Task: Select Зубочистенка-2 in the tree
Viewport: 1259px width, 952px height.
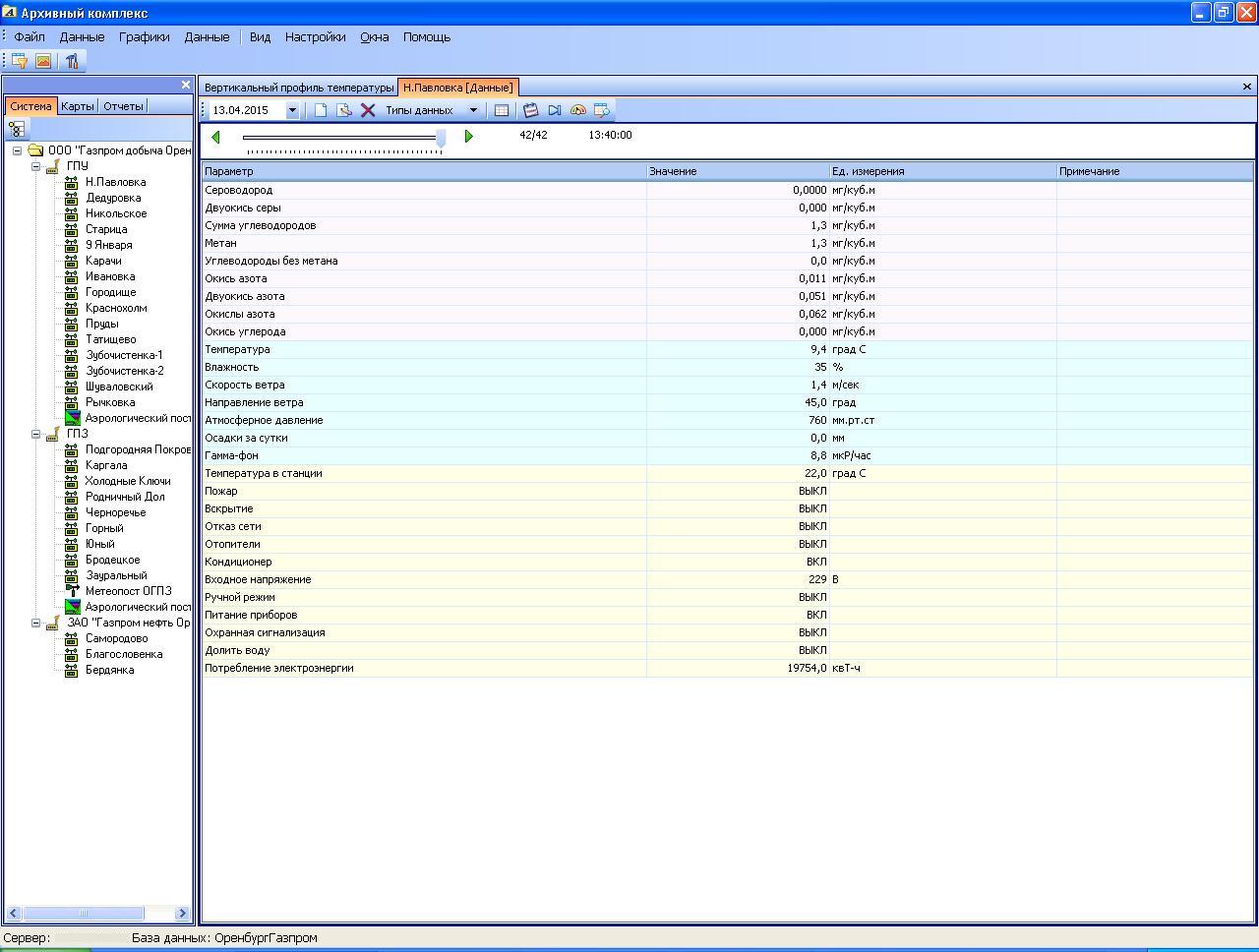Action: click(x=125, y=371)
